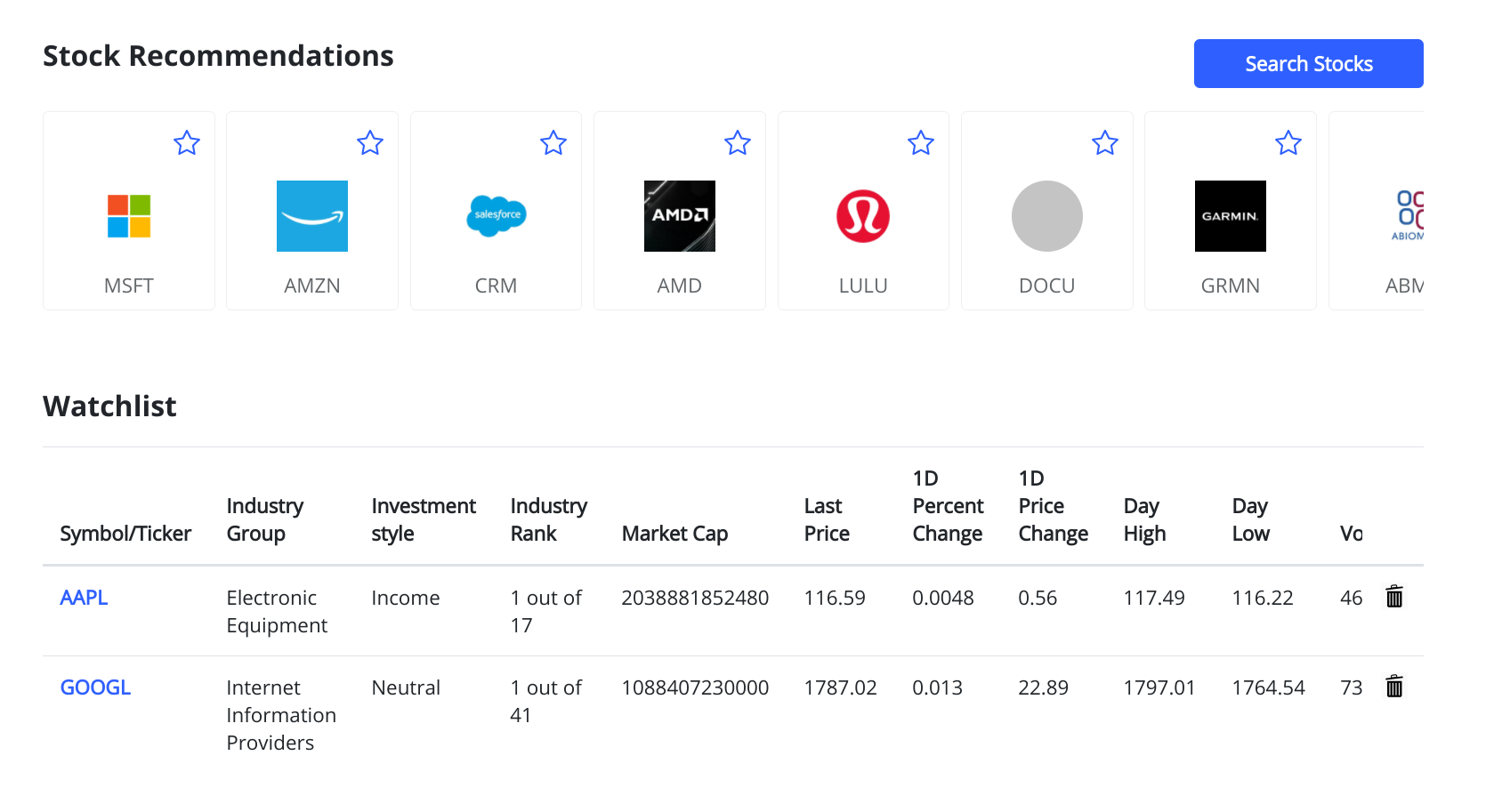Click the MSFT ticker label
Image resolution: width=1494 pixels, height=812 pixels.
click(x=129, y=285)
